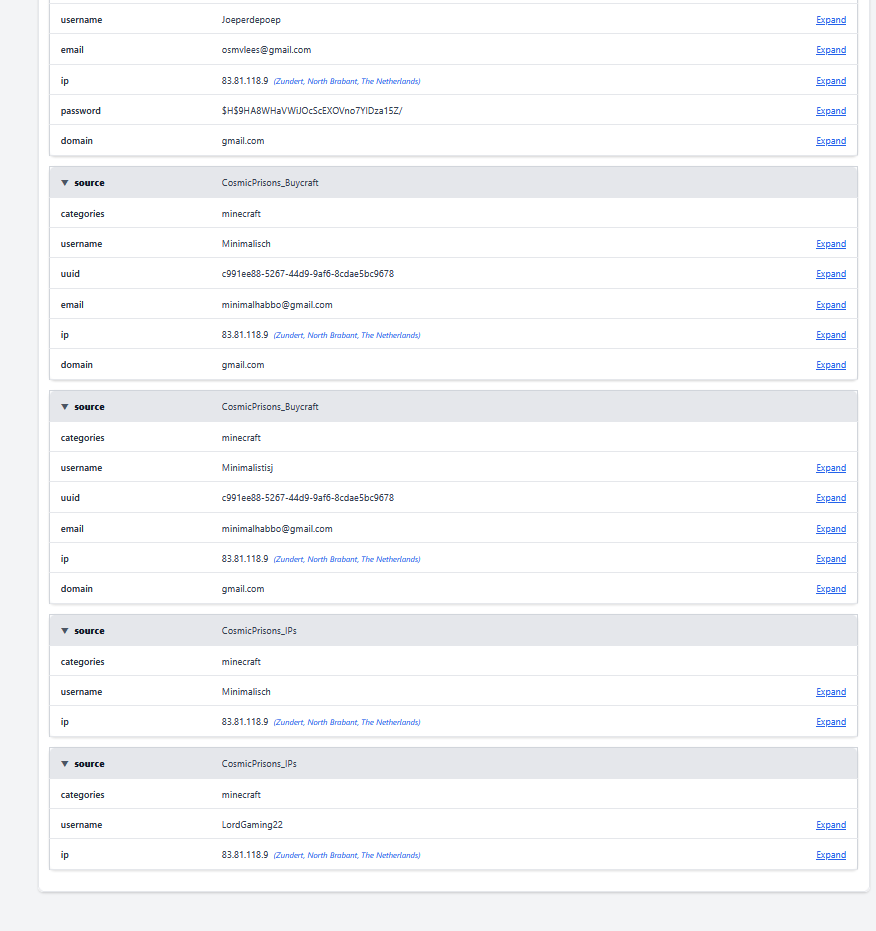Click the osmvlees@gmail.com email address

click(x=266, y=50)
